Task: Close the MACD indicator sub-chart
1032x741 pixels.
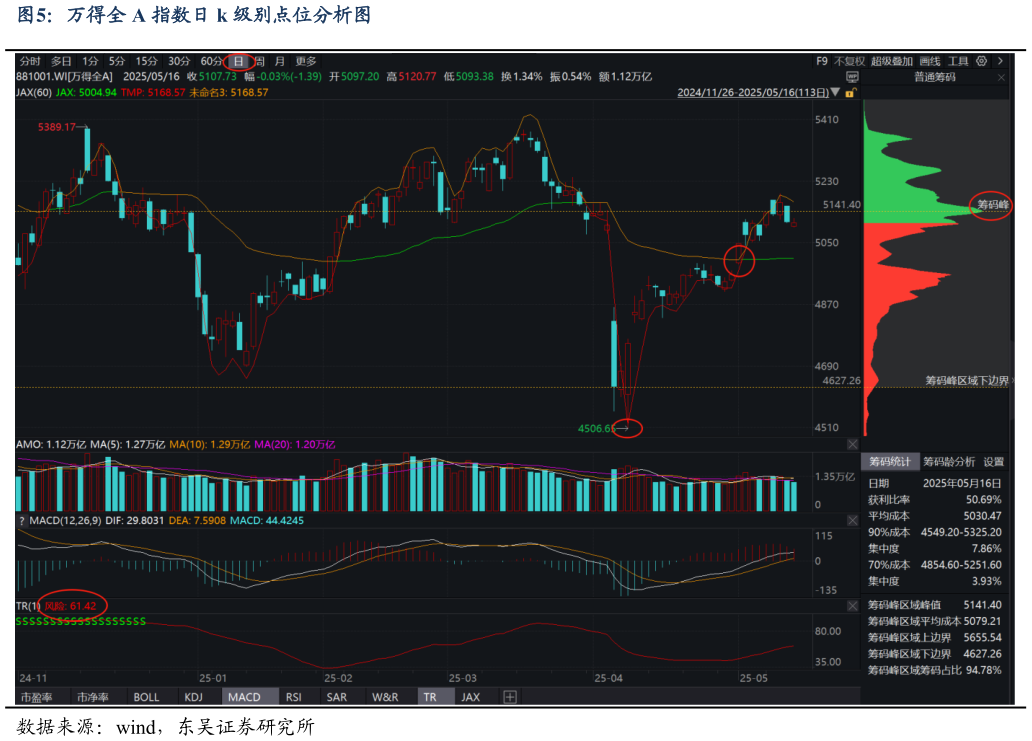Action: pos(852,521)
